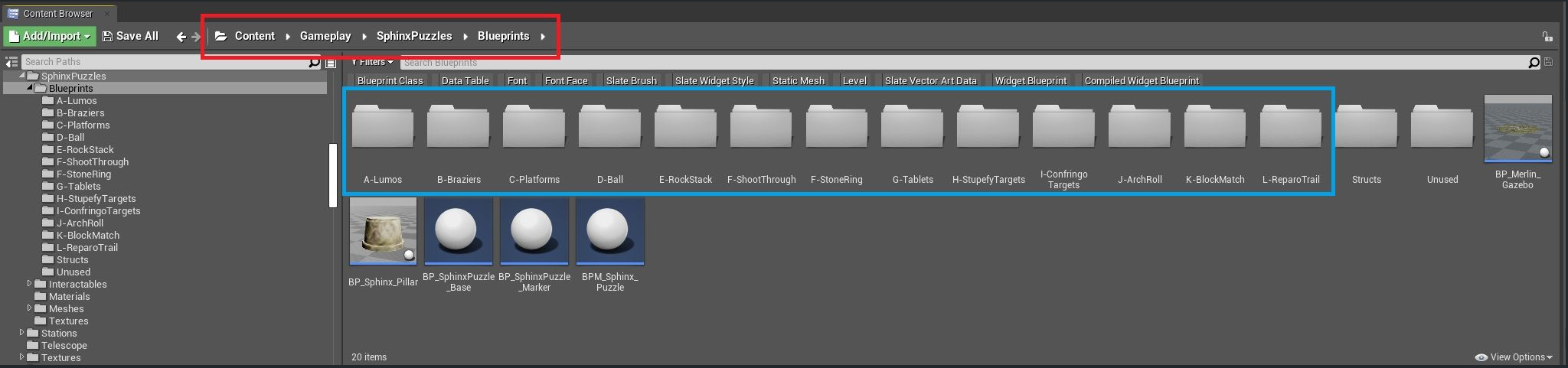Open the A-Lumos folder thumbnail
This screenshot has width=1568, height=368.
point(383,127)
